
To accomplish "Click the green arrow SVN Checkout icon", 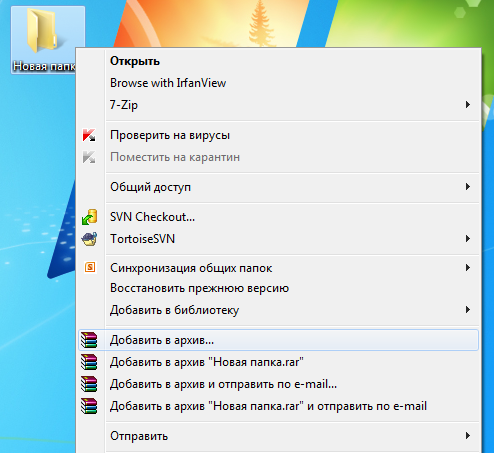I will coord(89,217).
